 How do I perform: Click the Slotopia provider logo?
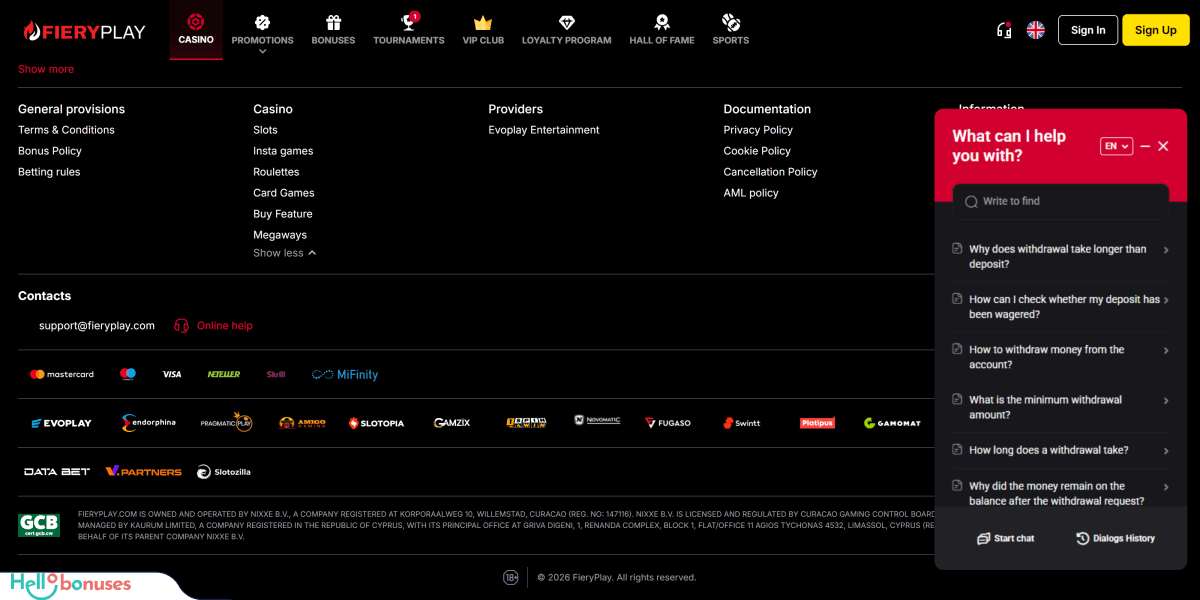(376, 423)
